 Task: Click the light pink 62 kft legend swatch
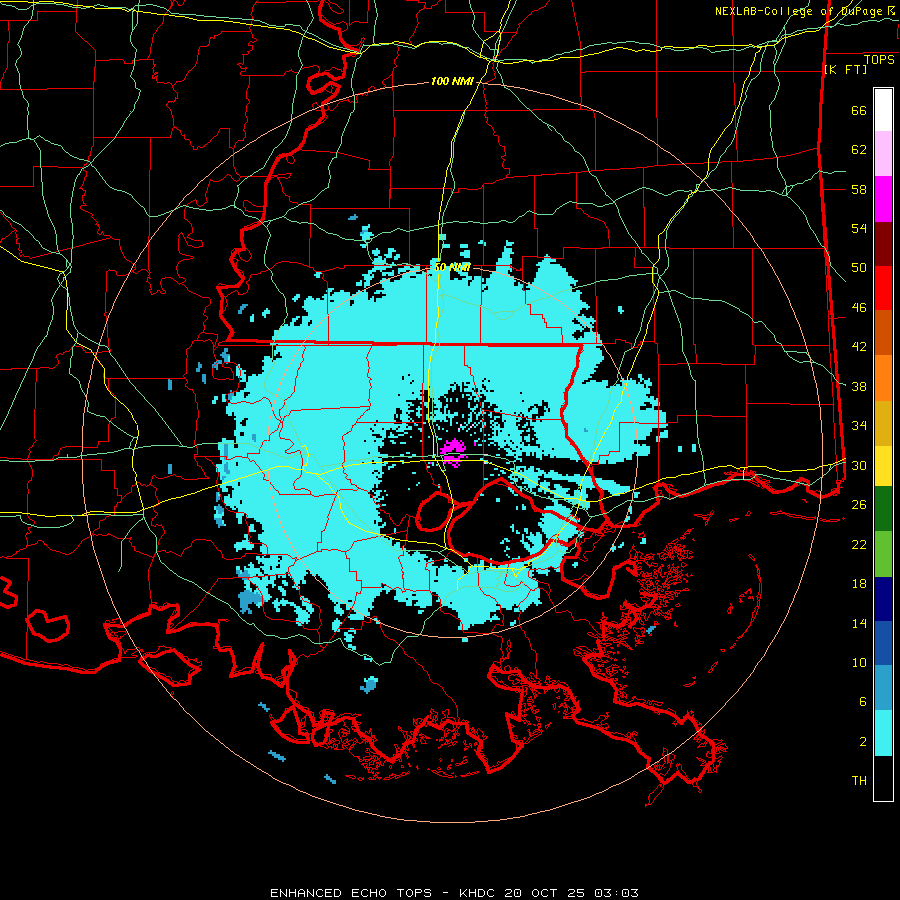pos(883,154)
